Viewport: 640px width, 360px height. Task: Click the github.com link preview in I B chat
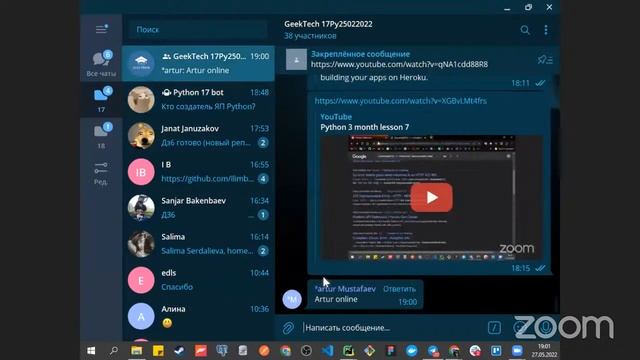[207, 178]
